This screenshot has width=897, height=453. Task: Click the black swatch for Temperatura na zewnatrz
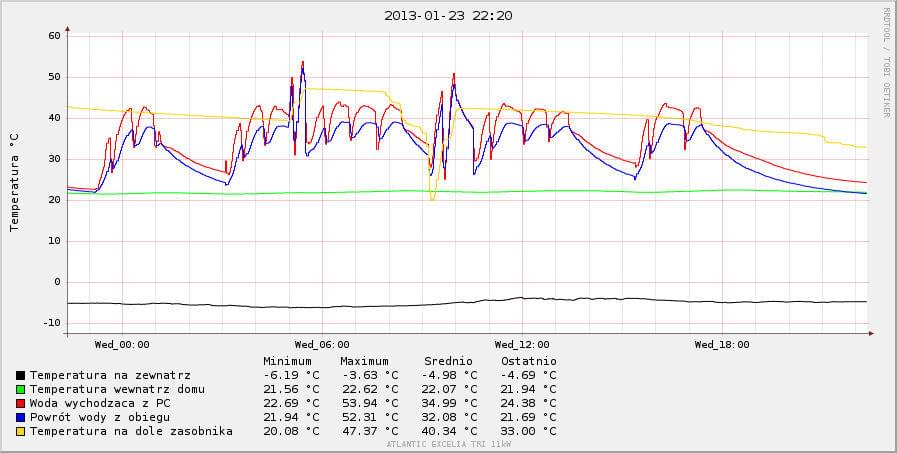20,375
